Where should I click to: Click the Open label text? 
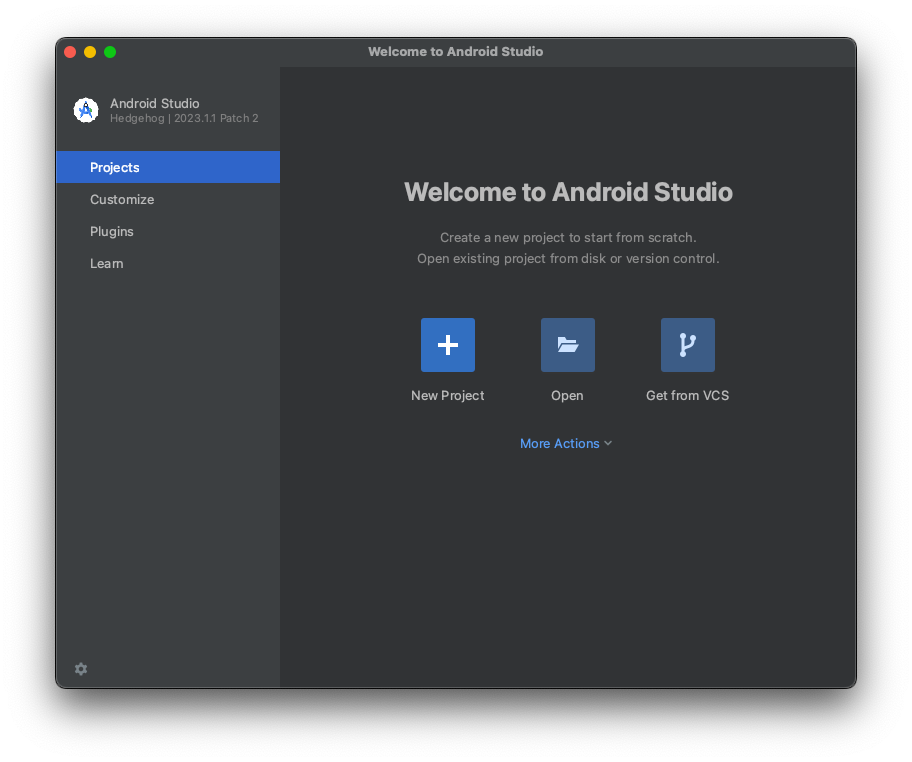pyautogui.click(x=567, y=396)
